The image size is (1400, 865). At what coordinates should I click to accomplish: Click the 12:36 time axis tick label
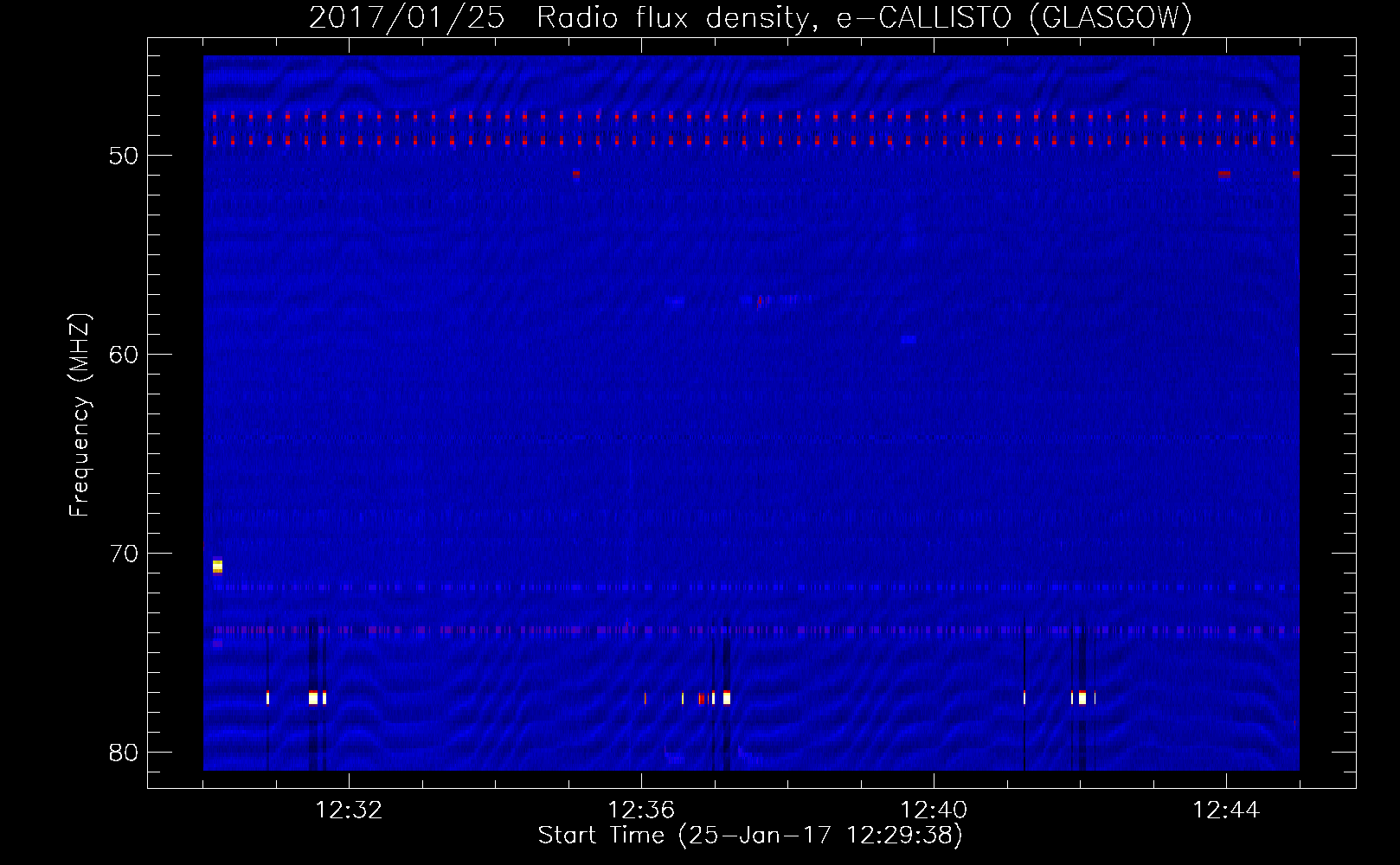641,811
